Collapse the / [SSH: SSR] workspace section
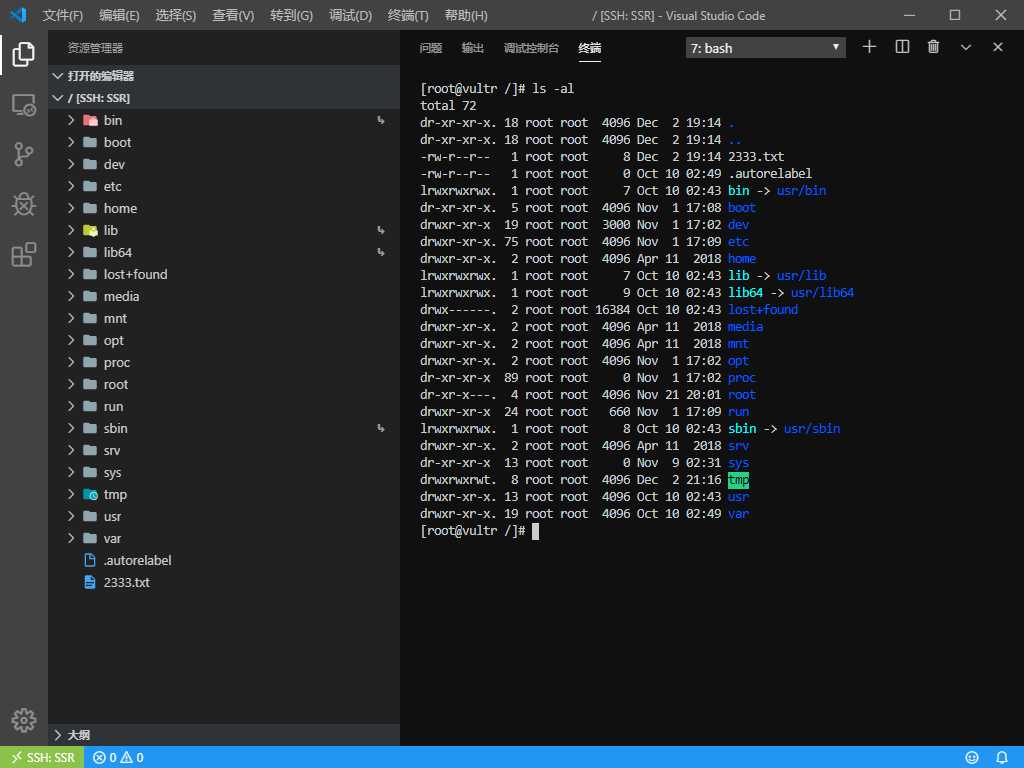The height and width of the screenshot is (768, 1024). 224,98
